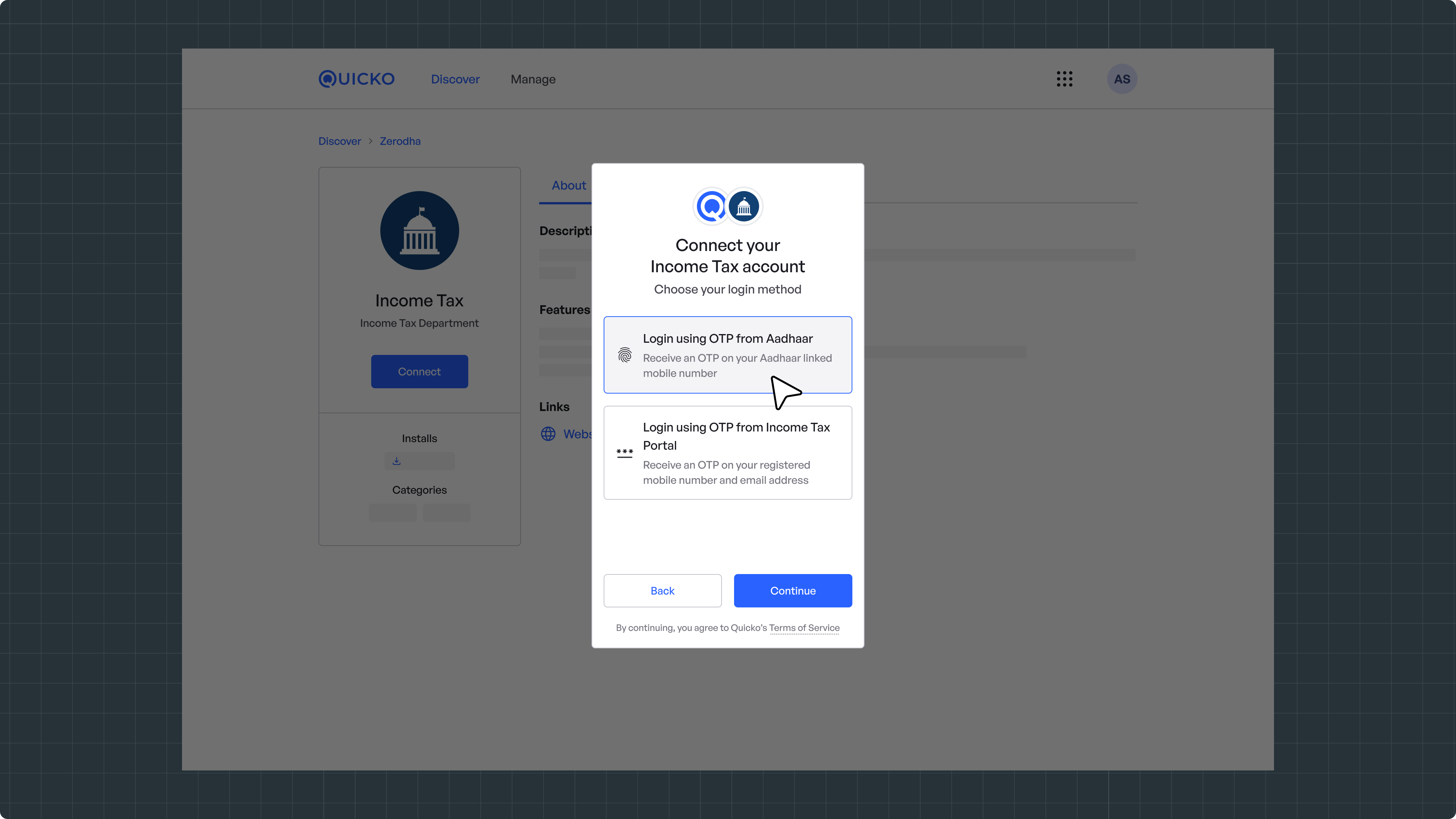Click the 'Connect your Income Tax account' heading
The height and width of the screenshot is (819, 1456).
click(x=728, y=256)
